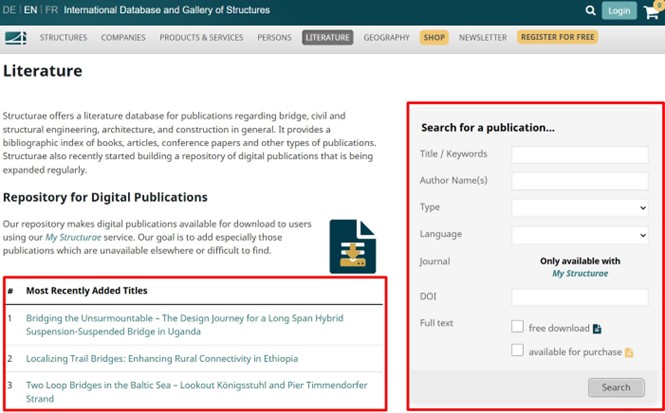Click the Register for Free button

tap(557, 38)
